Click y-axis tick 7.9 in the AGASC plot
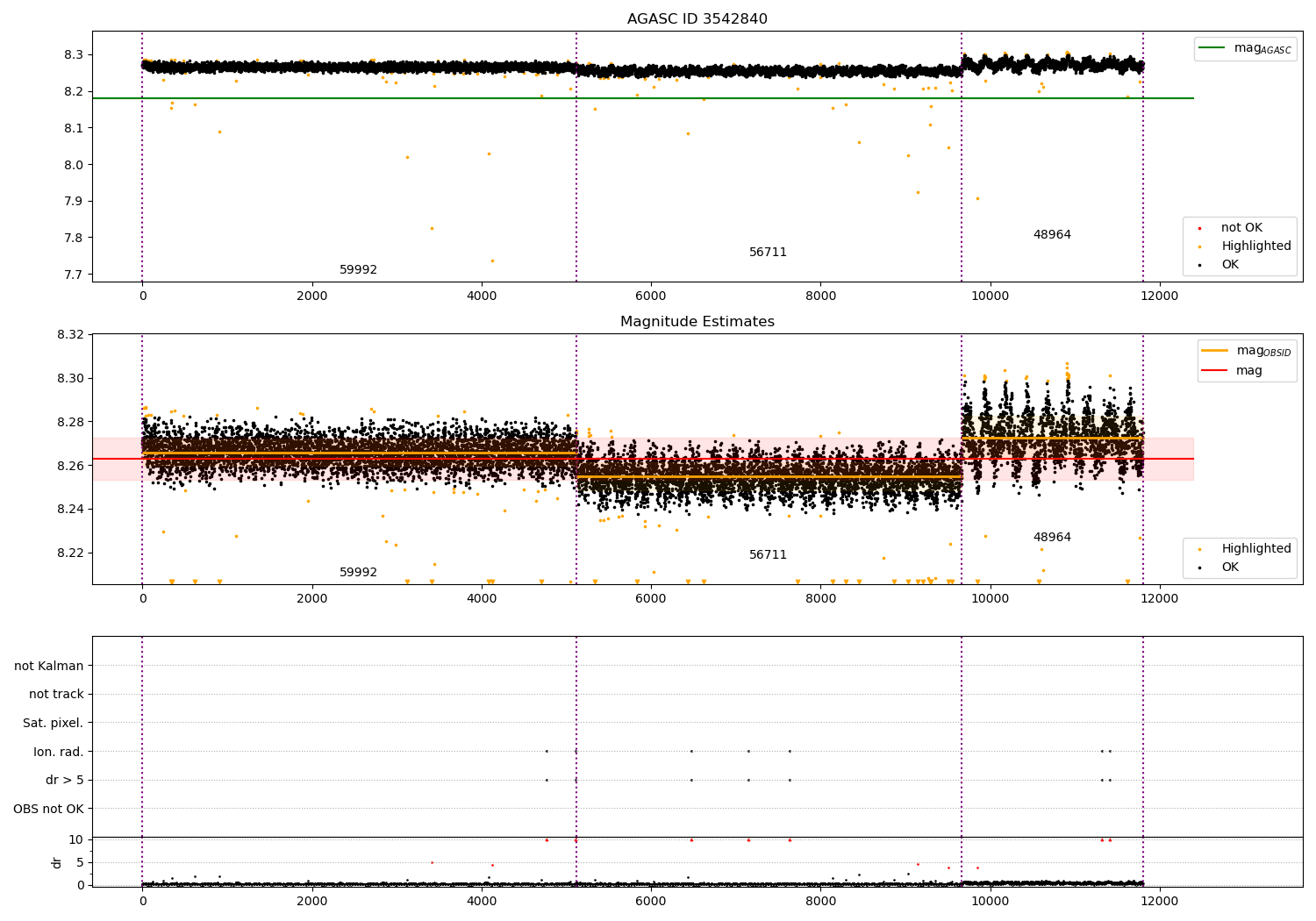This screenshot has height=921, width=1316. pos(74,202)
